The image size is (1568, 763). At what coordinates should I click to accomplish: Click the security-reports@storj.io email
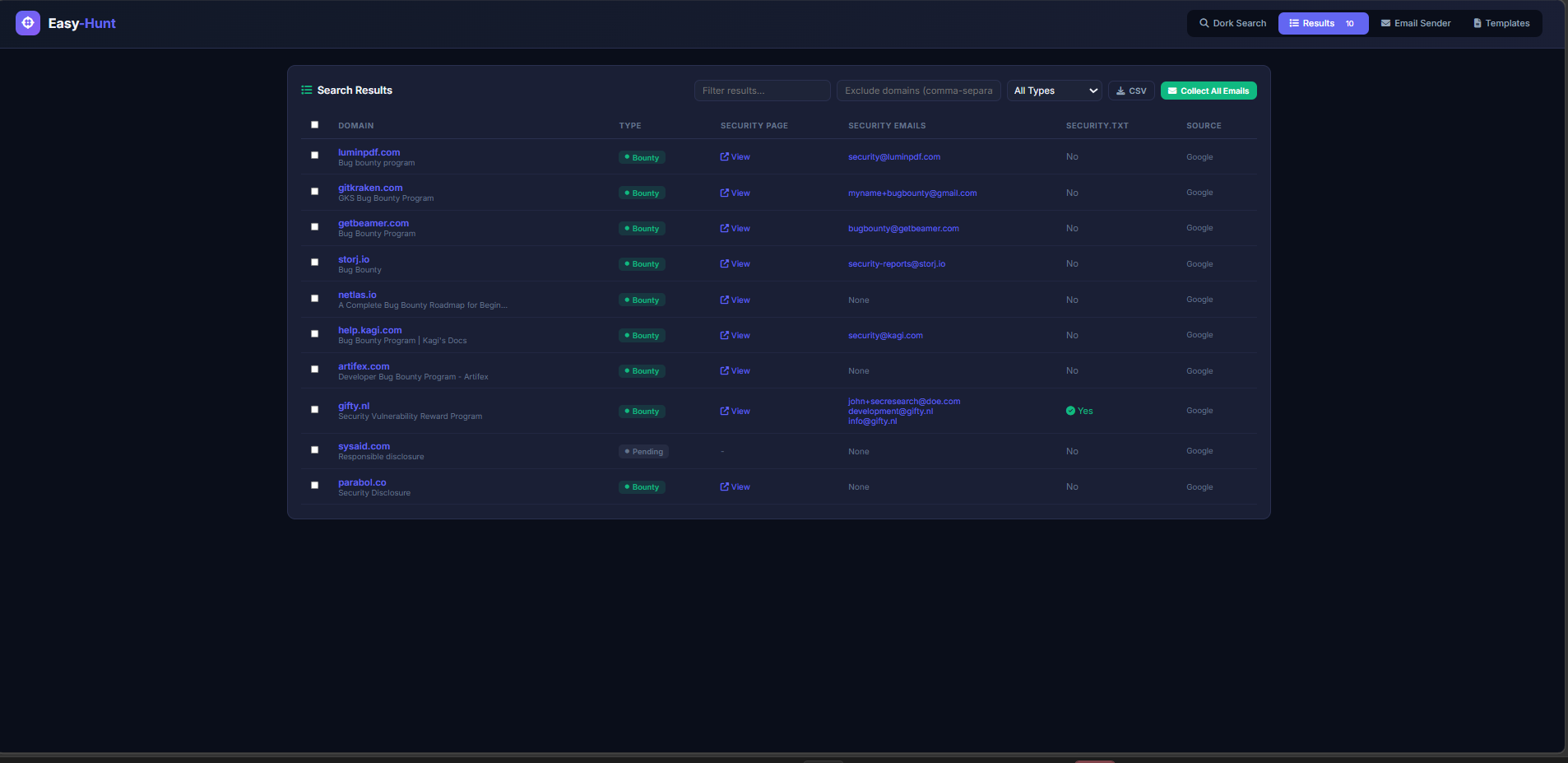pyautogui.click(x=897, y=263)
